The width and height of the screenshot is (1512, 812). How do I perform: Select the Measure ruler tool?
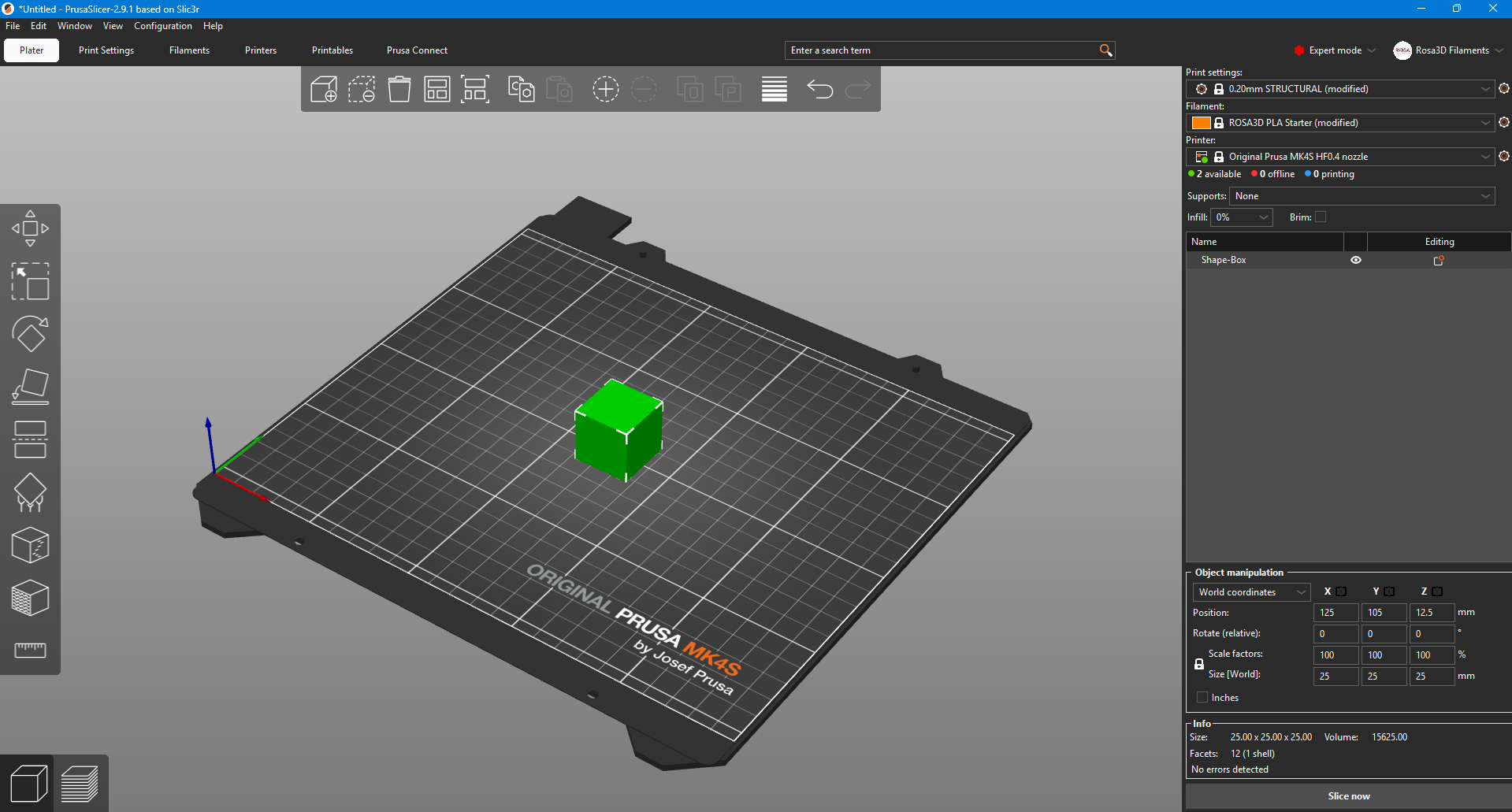30,650
